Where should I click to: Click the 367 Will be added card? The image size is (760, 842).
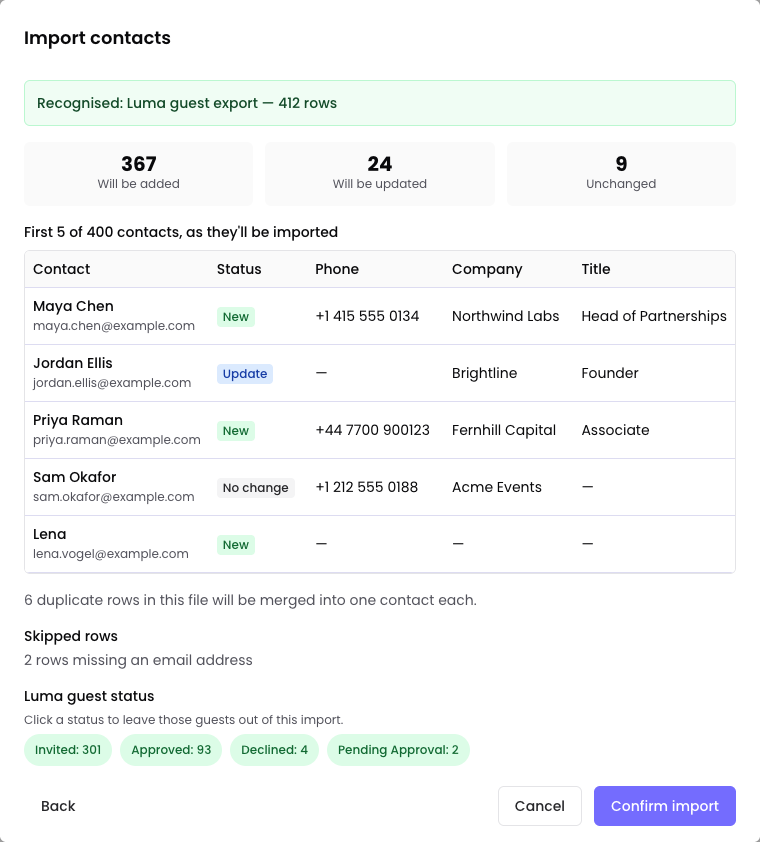click(x=139, y=173)
